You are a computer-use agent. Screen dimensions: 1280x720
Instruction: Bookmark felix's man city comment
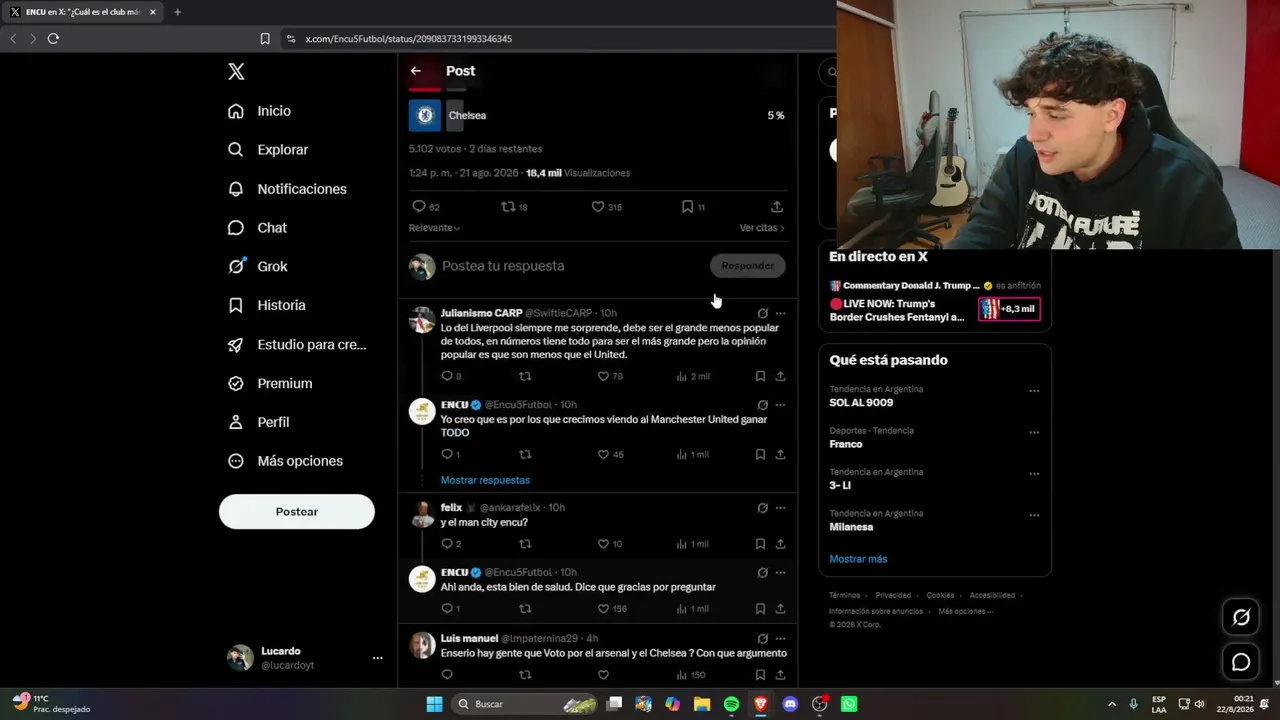760,544
